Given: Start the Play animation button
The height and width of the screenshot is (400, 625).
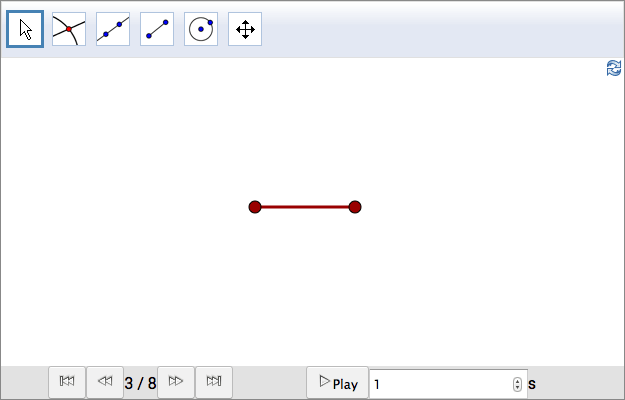Looking at the screenshot, I should click(x=338, y=383).
